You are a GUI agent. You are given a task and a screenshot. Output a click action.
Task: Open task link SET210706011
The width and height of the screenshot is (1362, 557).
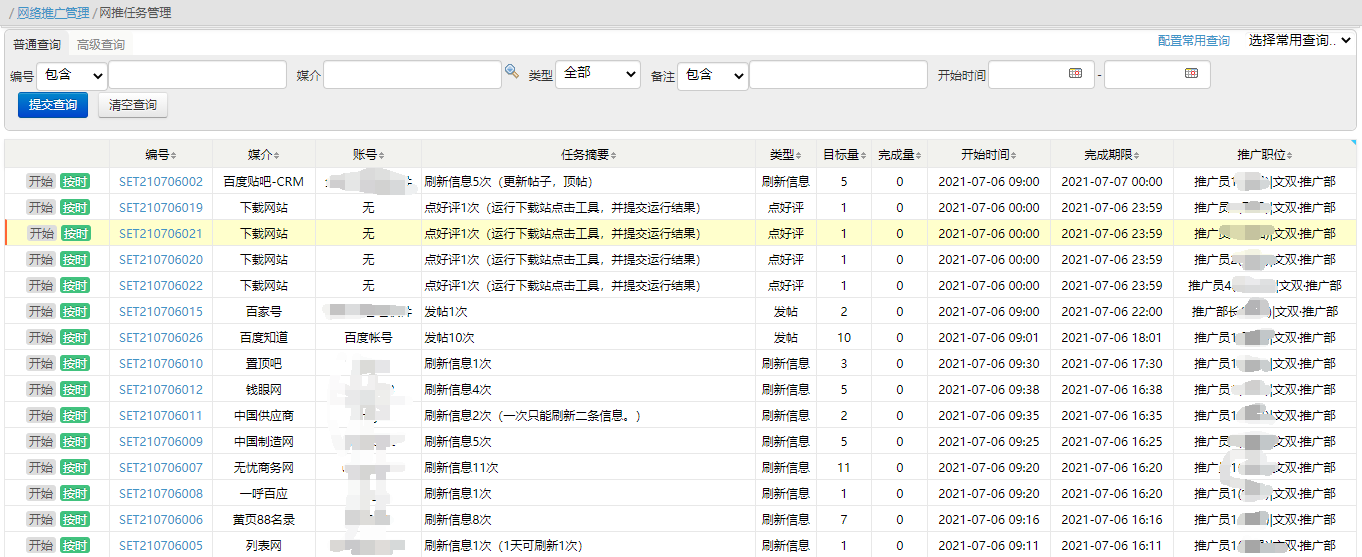(161, 416)
